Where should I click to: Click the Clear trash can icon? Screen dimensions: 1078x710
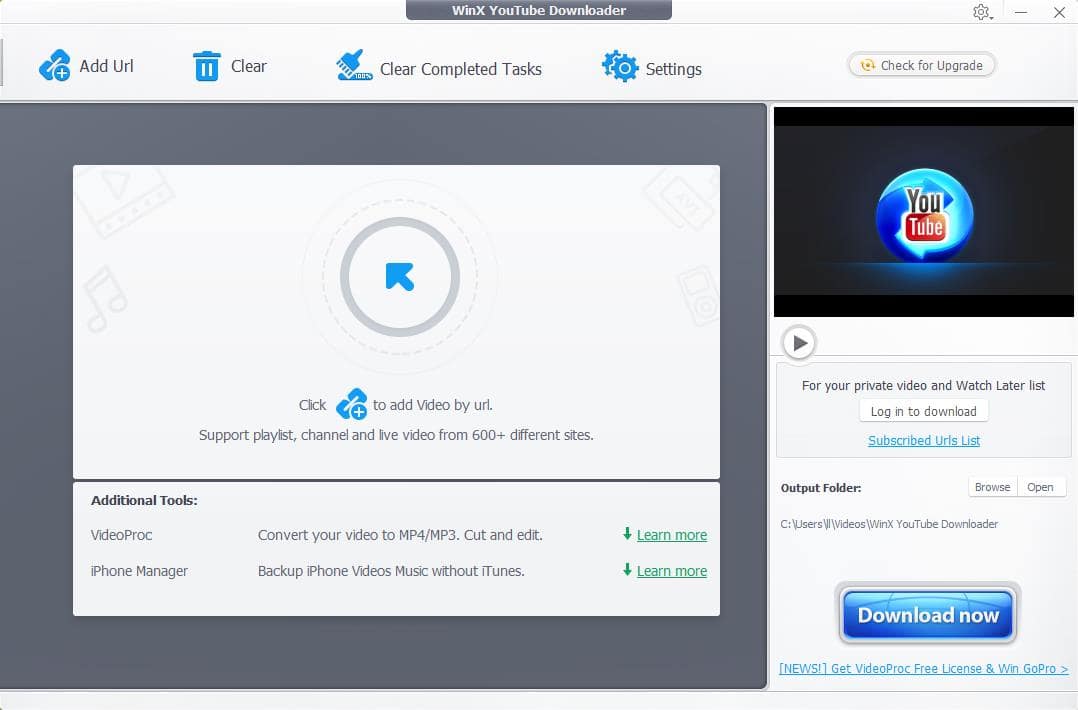(x=206, y=66)
